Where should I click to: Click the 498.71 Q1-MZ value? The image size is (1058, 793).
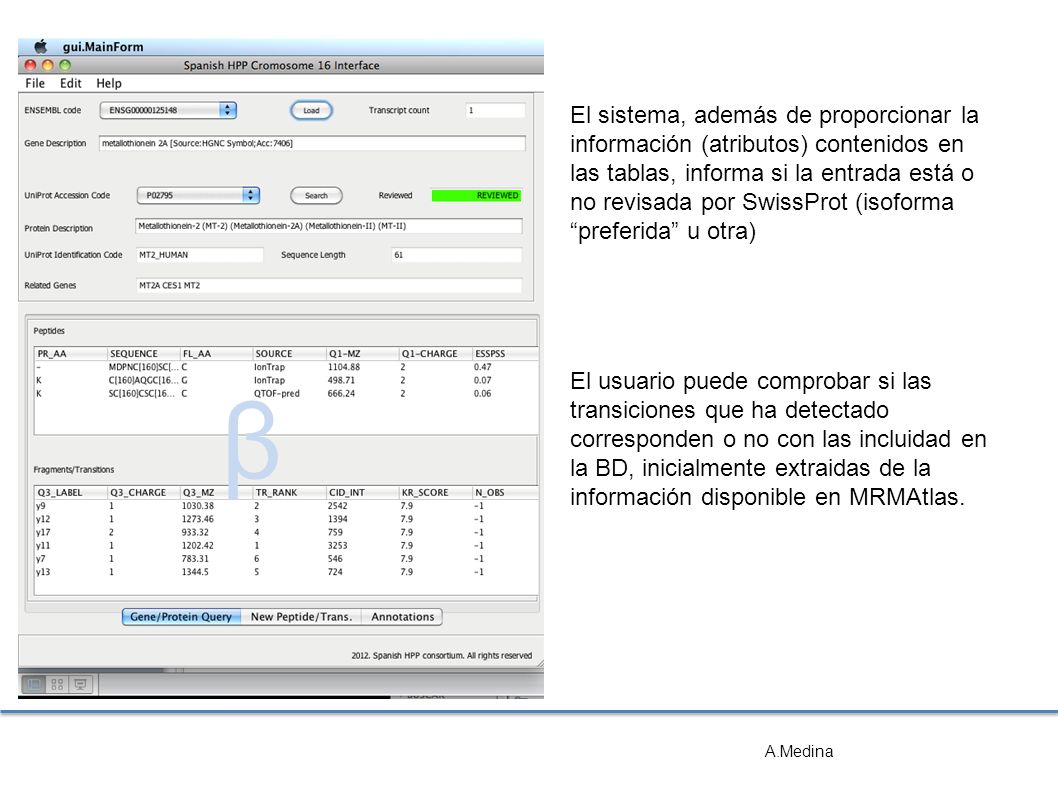[x=341, y=380]
